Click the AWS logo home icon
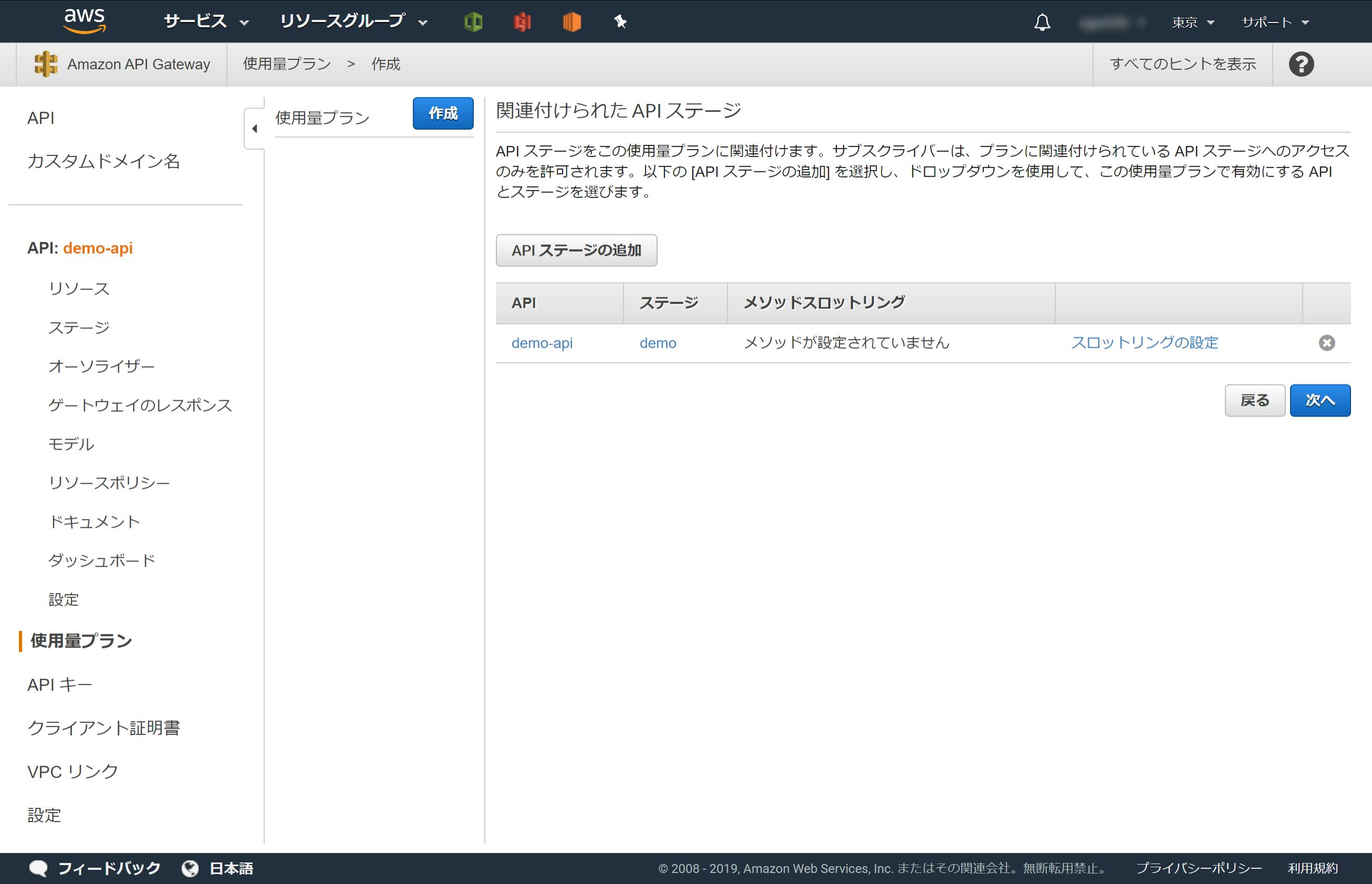The width and height of the screenshot is (1372, 884). pyautogui.click(x=85, y=20)
